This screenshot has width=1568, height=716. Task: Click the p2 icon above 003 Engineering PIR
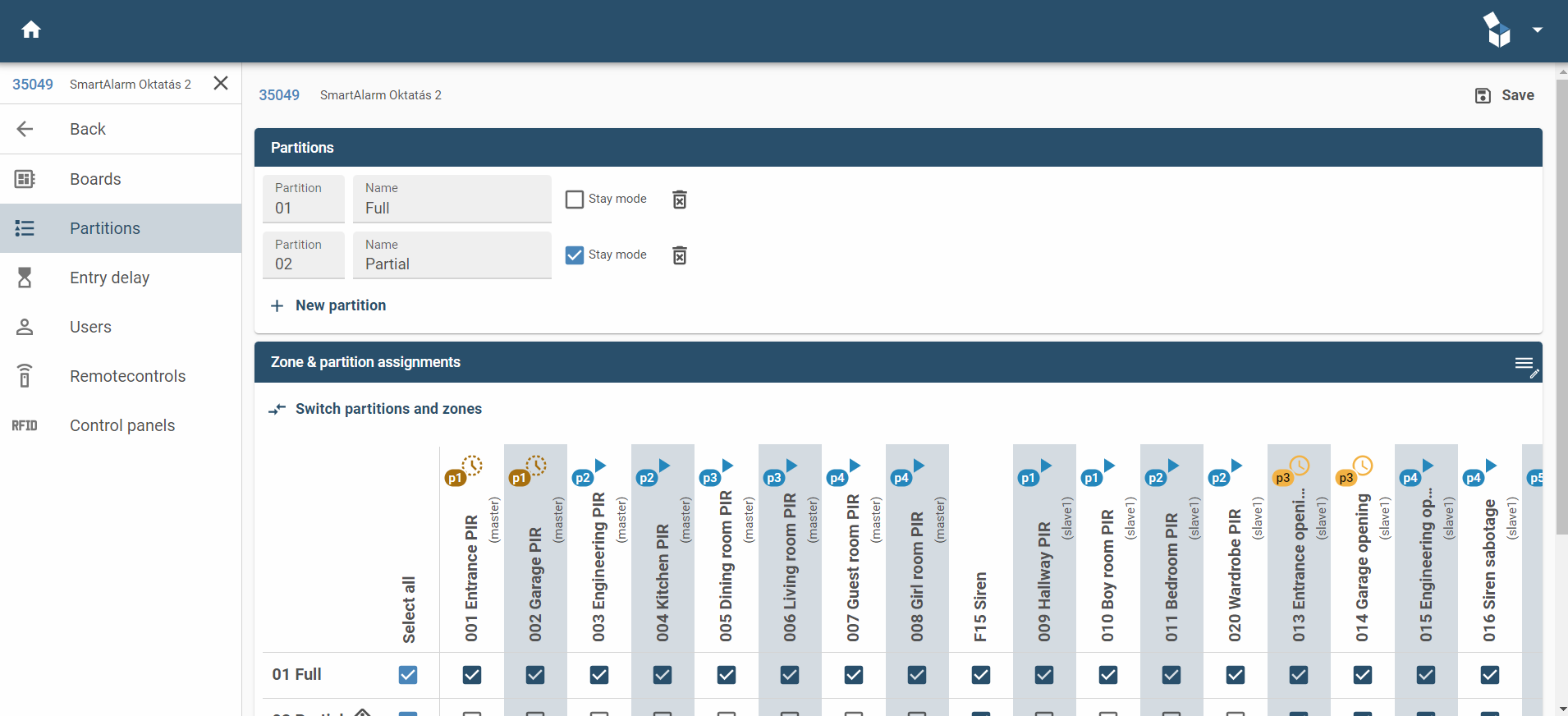(x=589, y=472)
